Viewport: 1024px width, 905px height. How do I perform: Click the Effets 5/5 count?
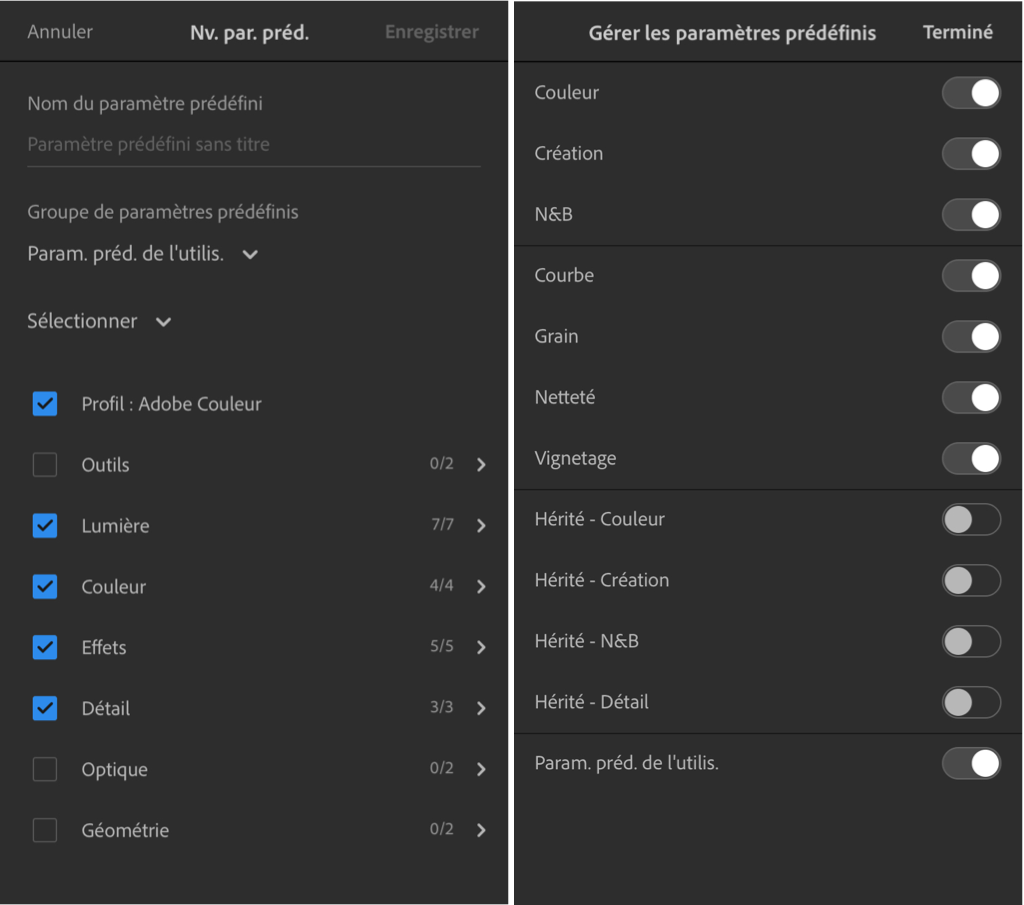(x=441, y=646)
